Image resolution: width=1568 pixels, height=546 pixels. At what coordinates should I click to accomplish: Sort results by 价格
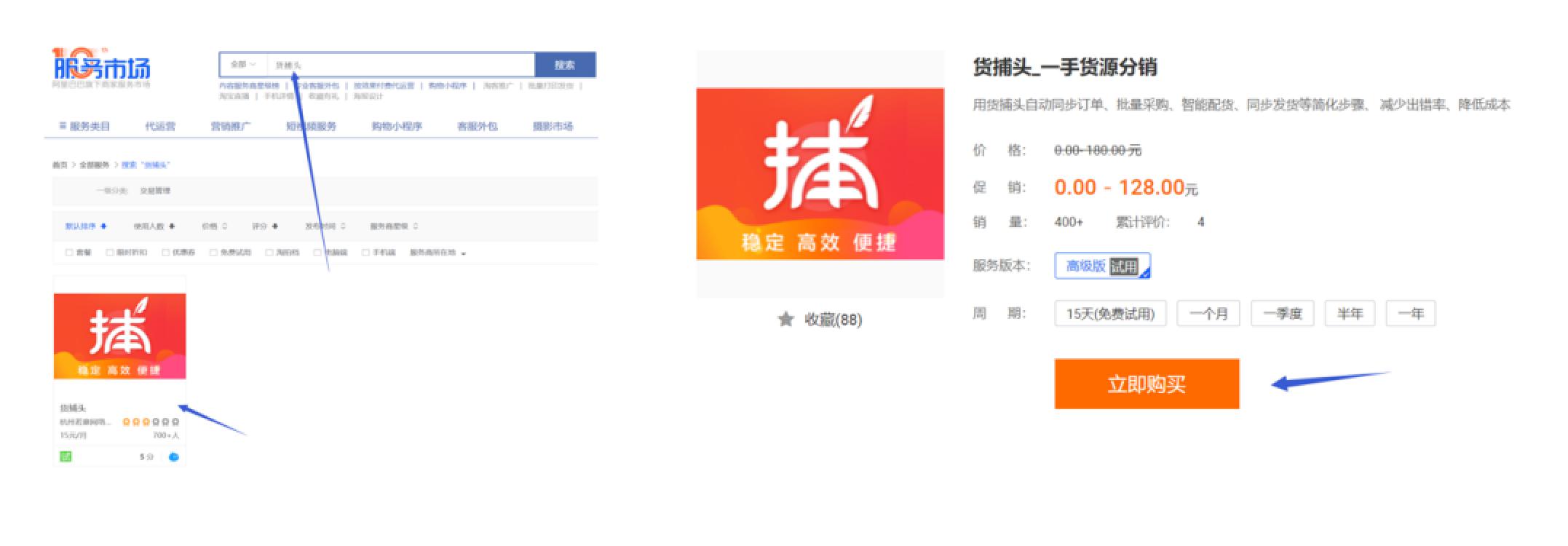[x=215, y=226]
